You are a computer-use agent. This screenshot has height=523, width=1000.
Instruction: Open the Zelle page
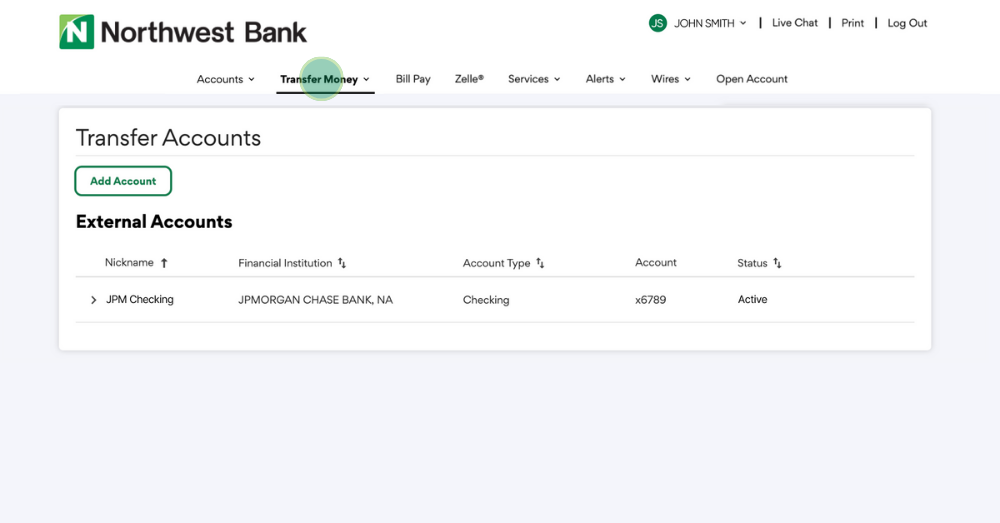(x=469, y=79)
